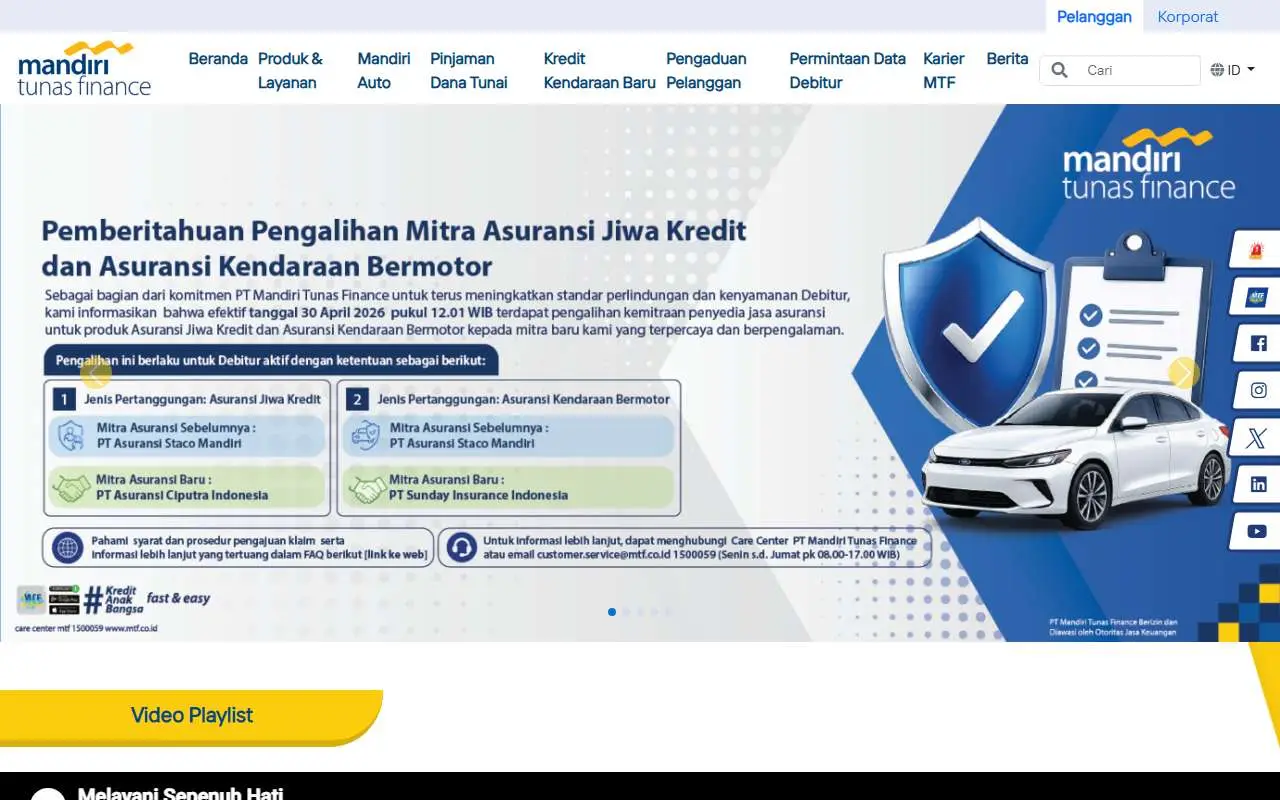The width and height of the screenshot is (1280, 800).
Task: Click the search magnifier icon
Action: pos(1060,70)
